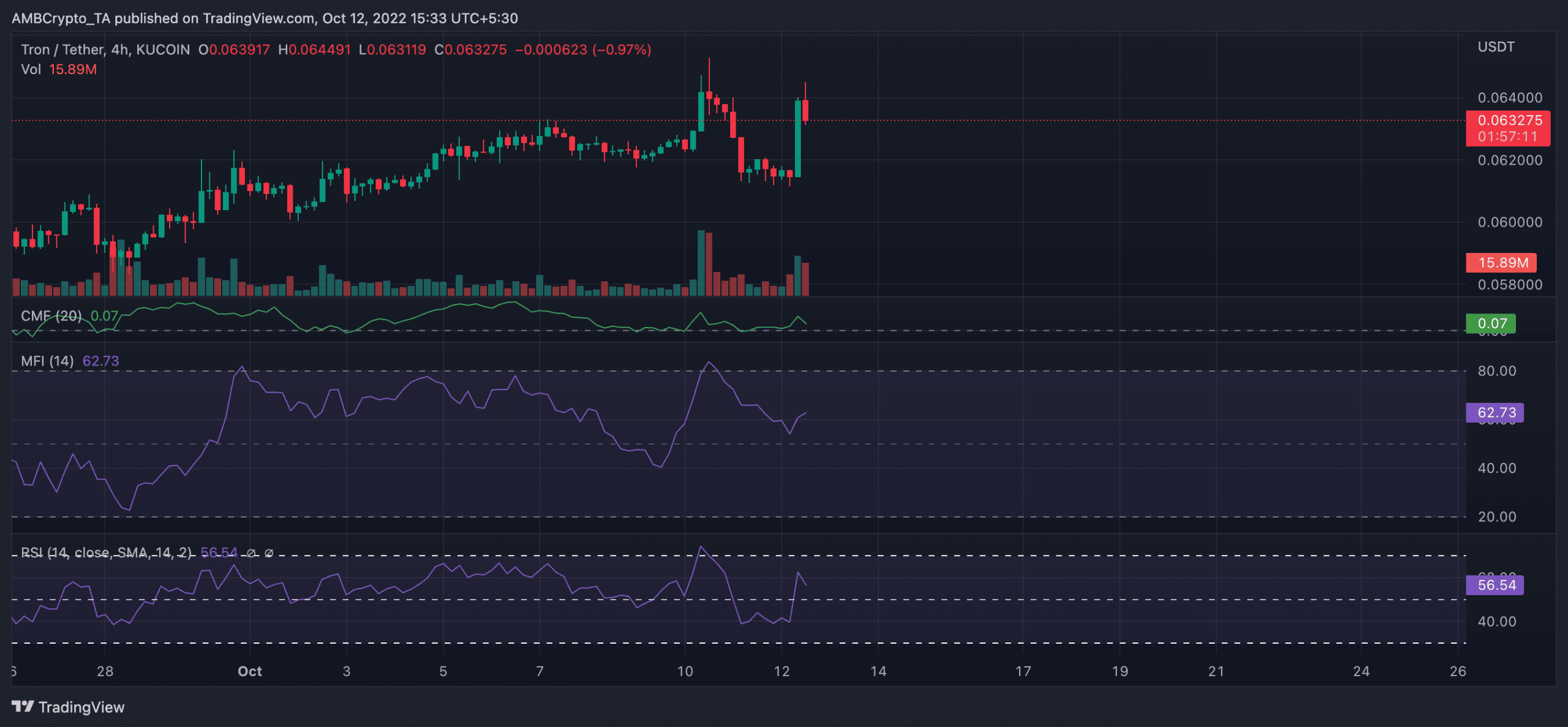Click the 26 date label on time axis
This screenshot has height=727, width=1568.
tap(1458, 671)
